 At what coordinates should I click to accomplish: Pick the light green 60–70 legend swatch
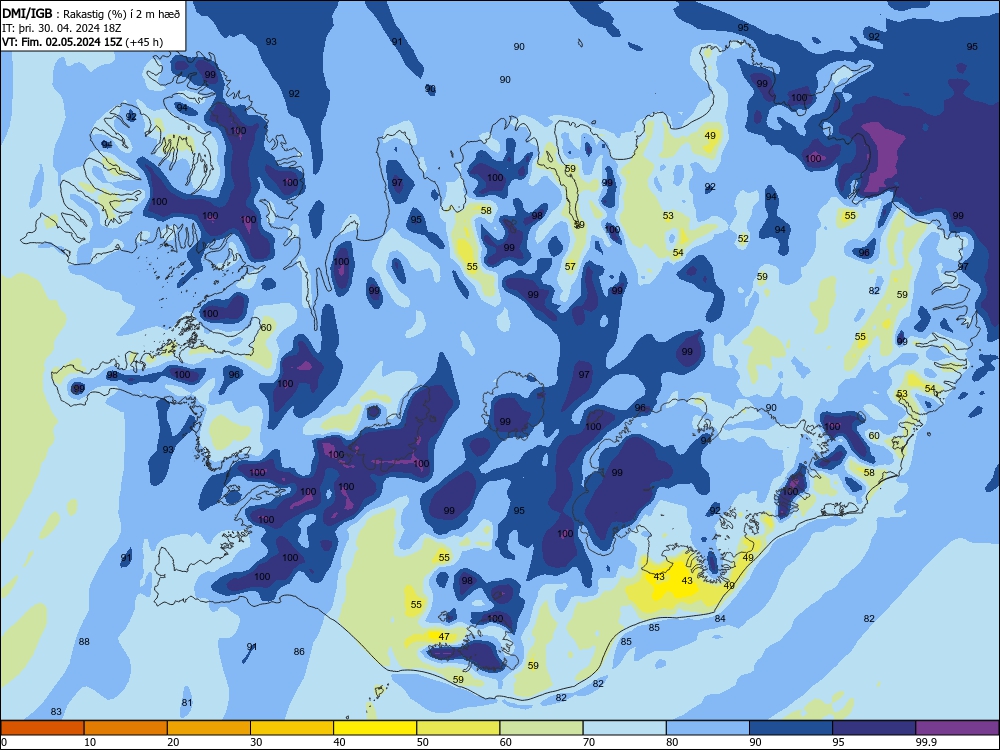541,728
